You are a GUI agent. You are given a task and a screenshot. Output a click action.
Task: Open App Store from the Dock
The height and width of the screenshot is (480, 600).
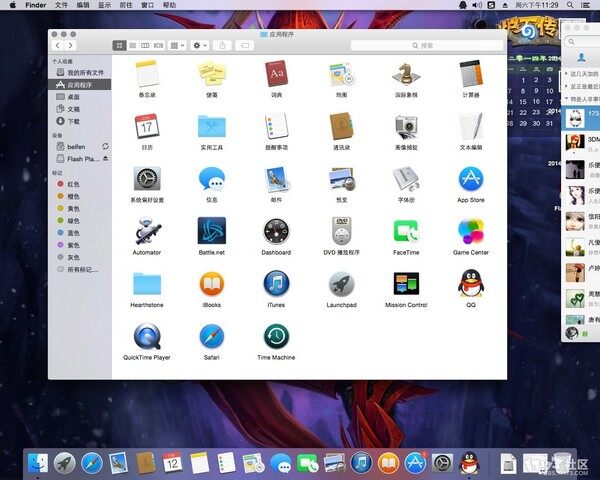point(415,463)
